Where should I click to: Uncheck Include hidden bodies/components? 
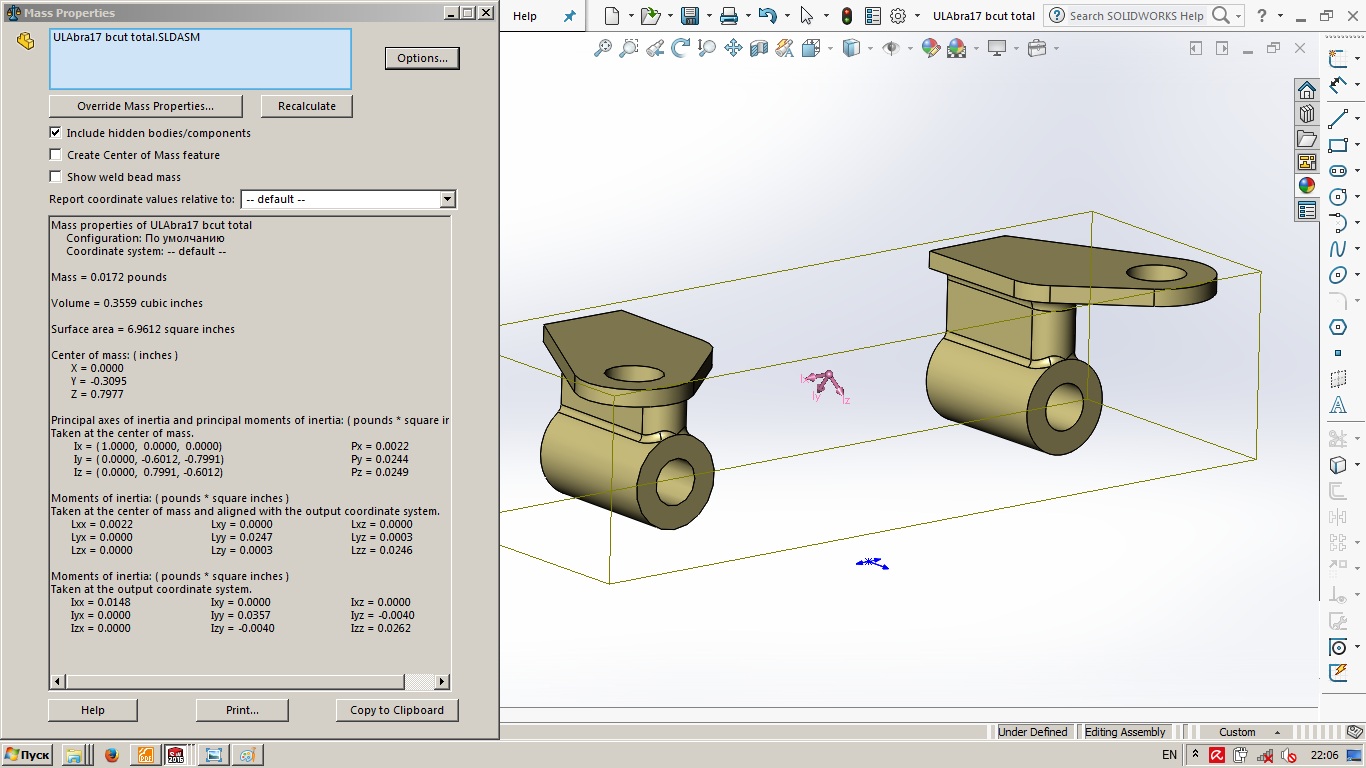click(56, 132)
